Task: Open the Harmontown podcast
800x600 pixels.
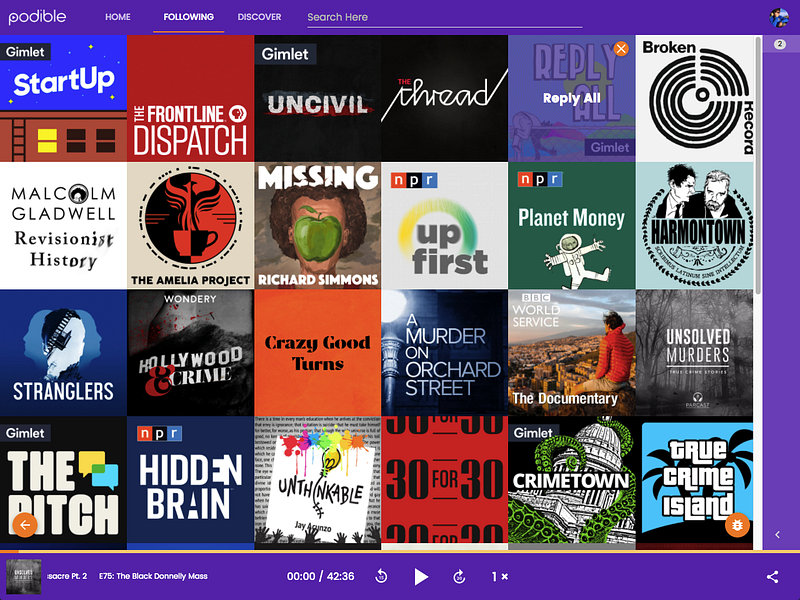Action: coord(694,226)
